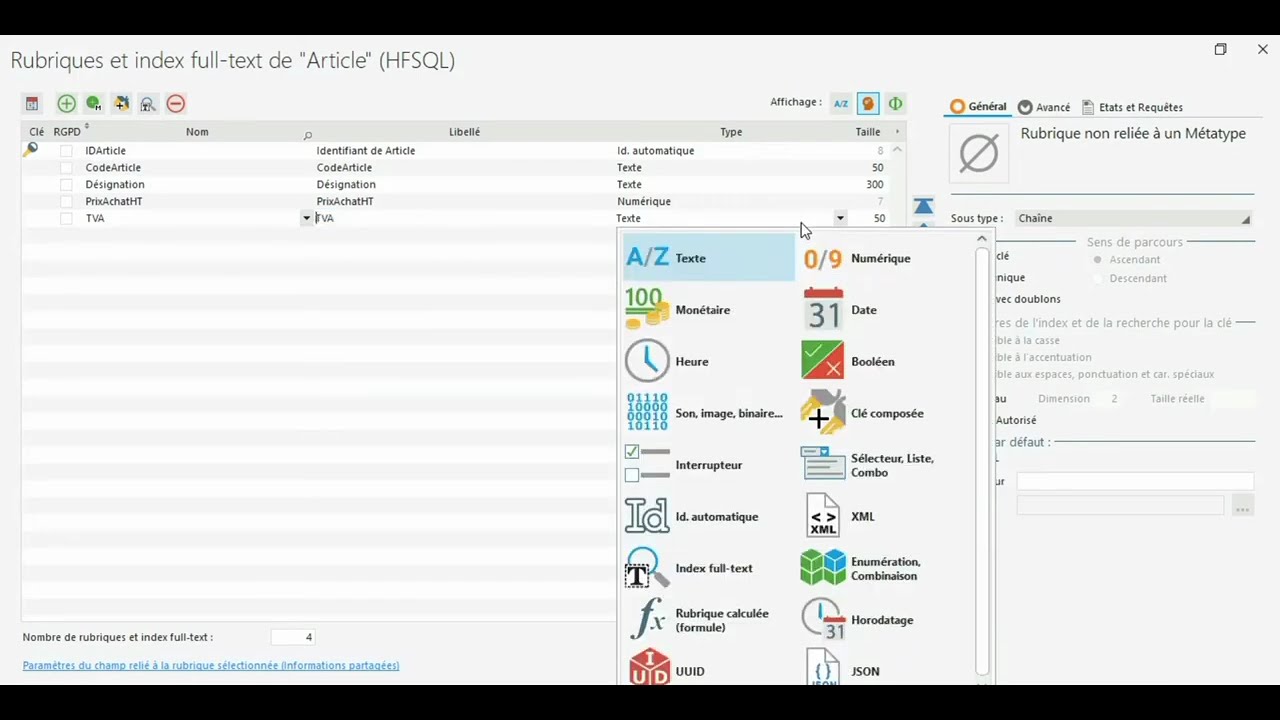This screenshot has width=1280, height=720.
Task: Sort by the Libellé column header
Action: tap(464, 132)
